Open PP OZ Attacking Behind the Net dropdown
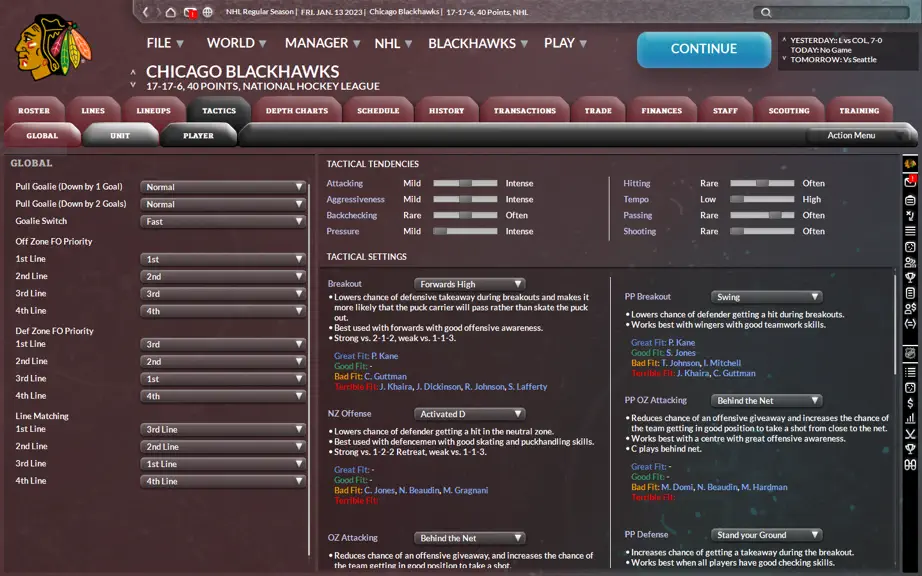Image resolution: width=922 pixels, height=576 pixels. tap(766, 400)
